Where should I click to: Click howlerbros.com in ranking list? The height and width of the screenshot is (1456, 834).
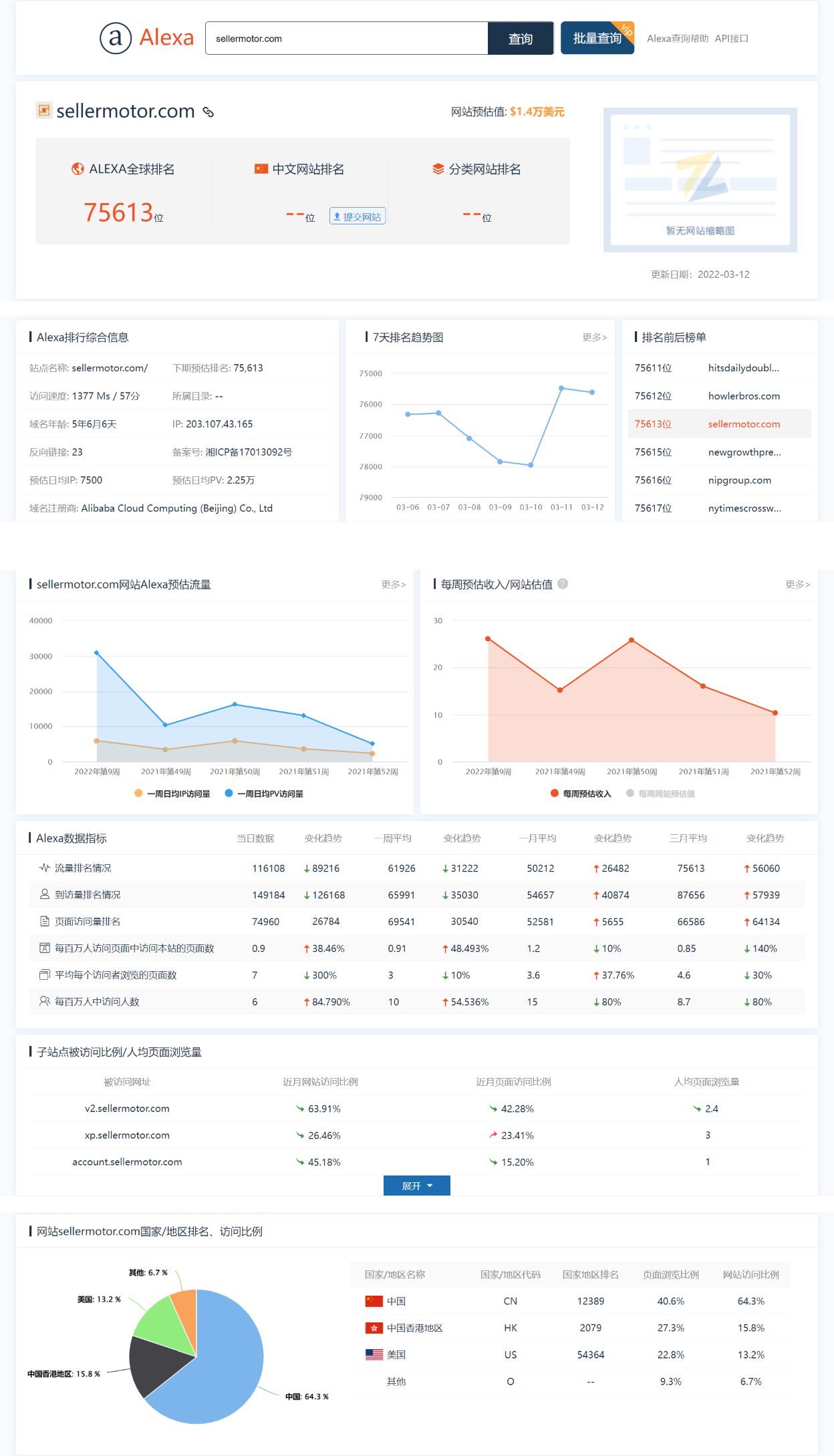pos(744,396)
